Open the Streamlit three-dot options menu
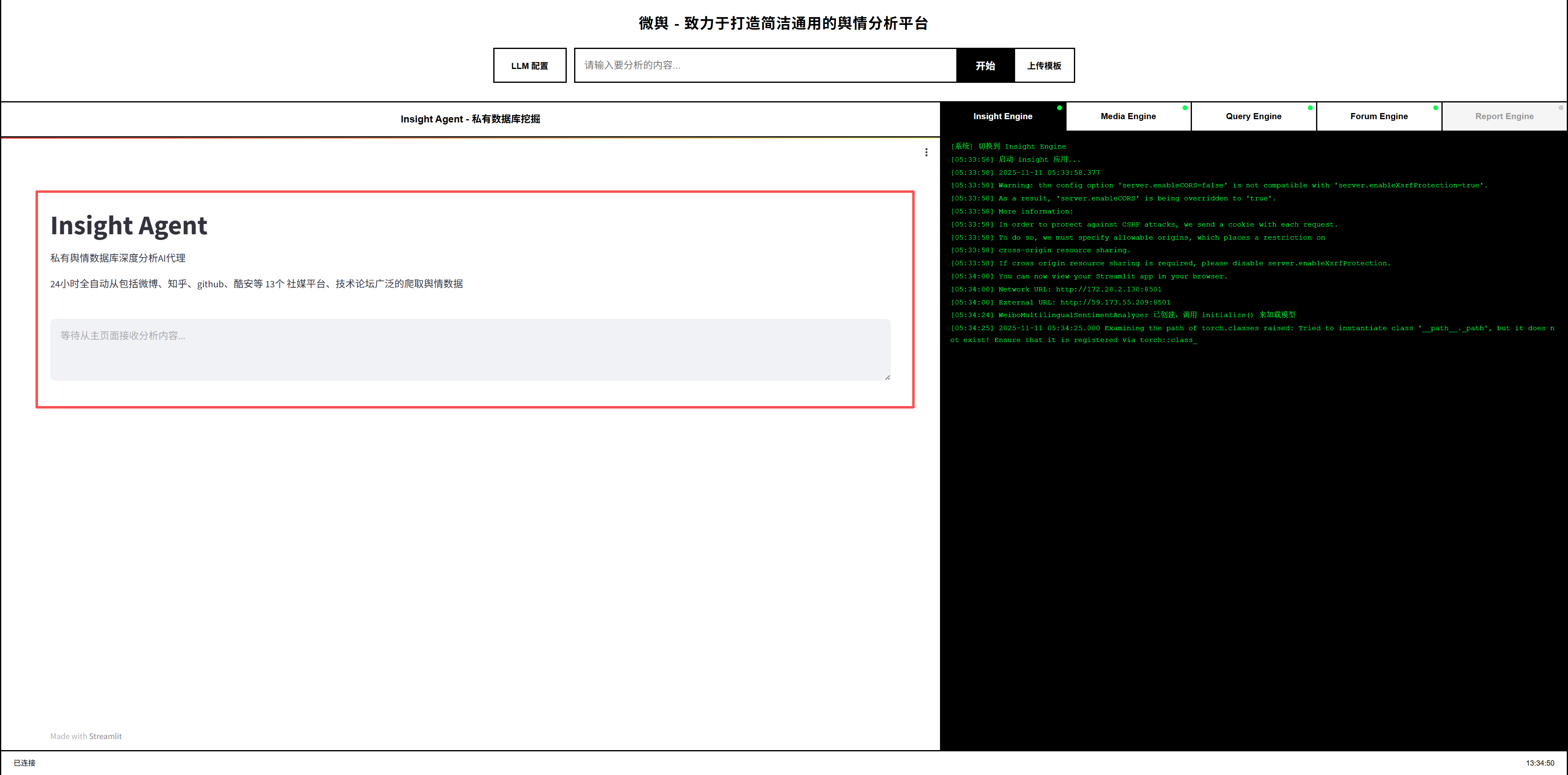Image resolution: width=1568 pixels, height=775 pixels. [x=927, y=152]
